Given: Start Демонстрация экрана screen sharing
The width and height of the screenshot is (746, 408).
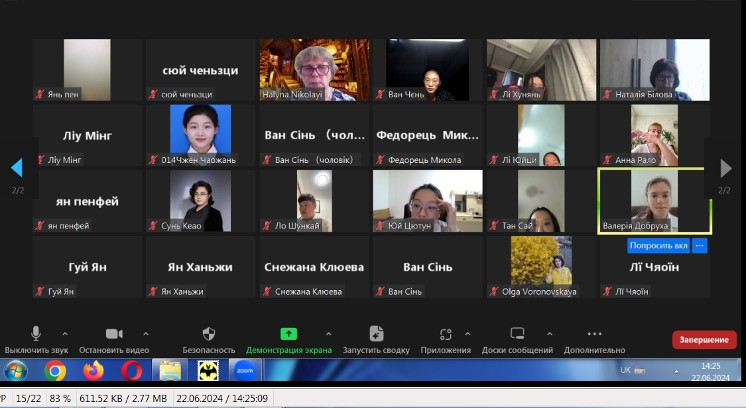Looking at the screenshot, I should (288, 340).
